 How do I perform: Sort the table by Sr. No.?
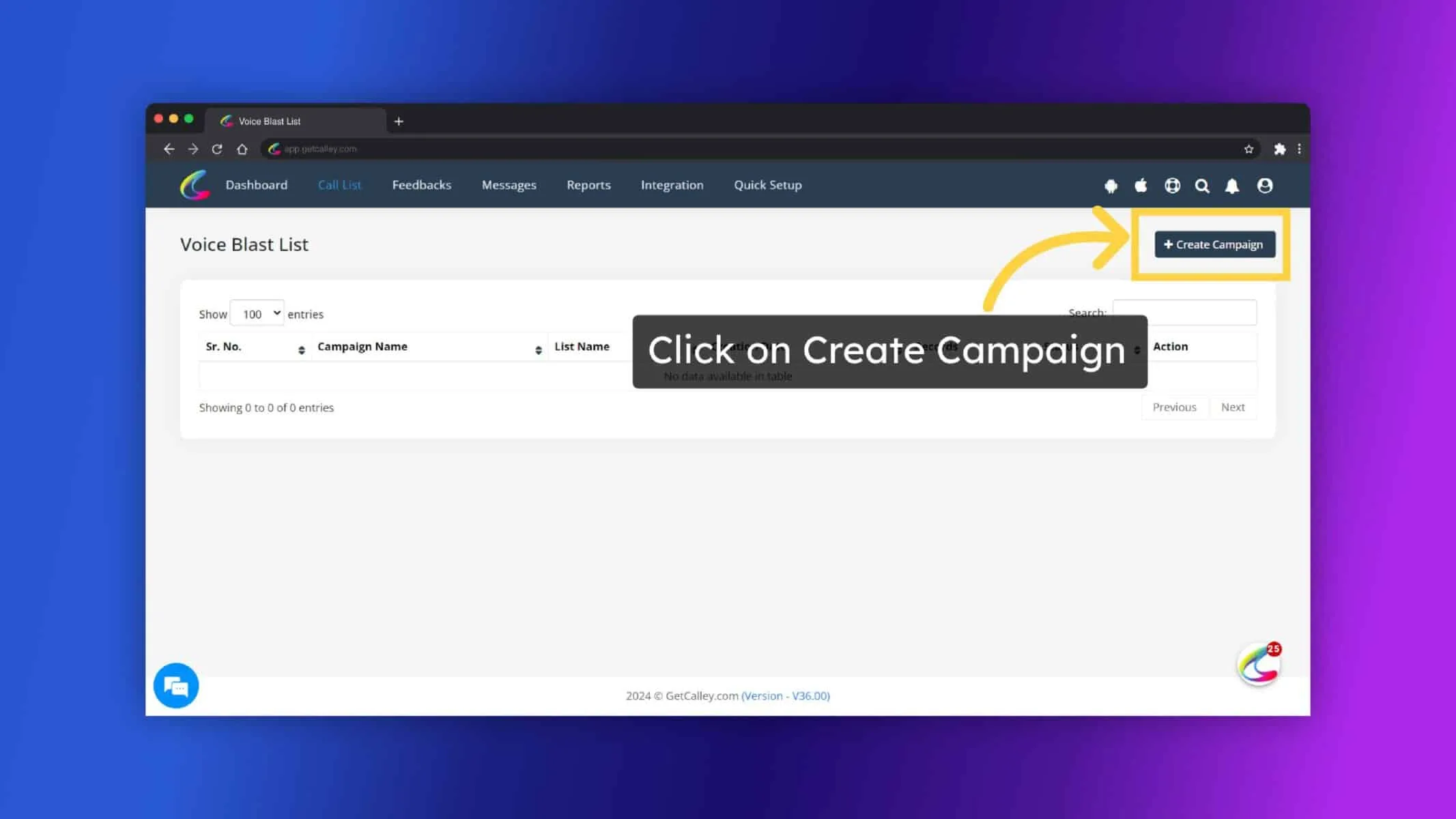[x=255, y=347]
